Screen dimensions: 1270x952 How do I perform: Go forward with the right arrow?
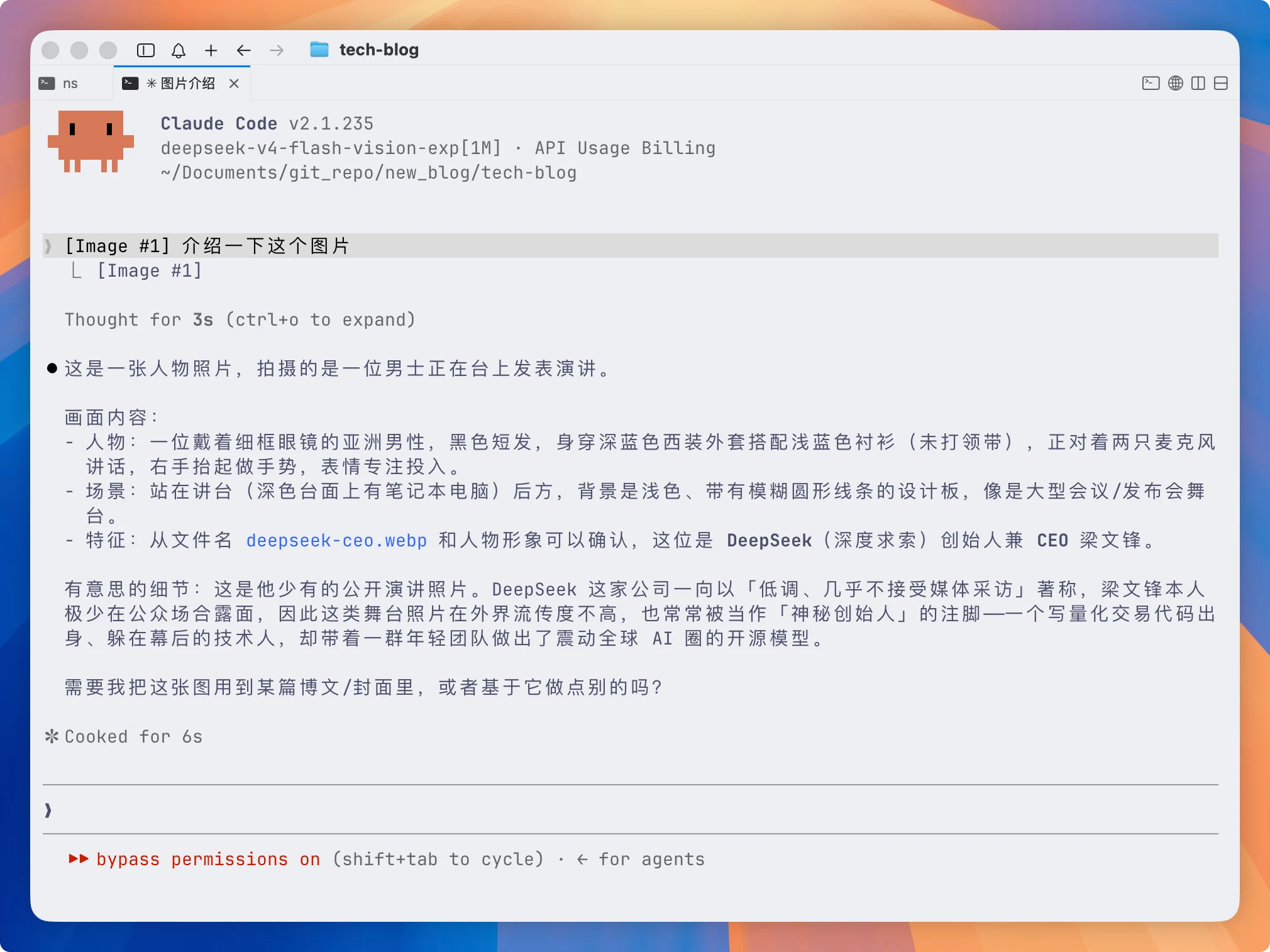277,50
